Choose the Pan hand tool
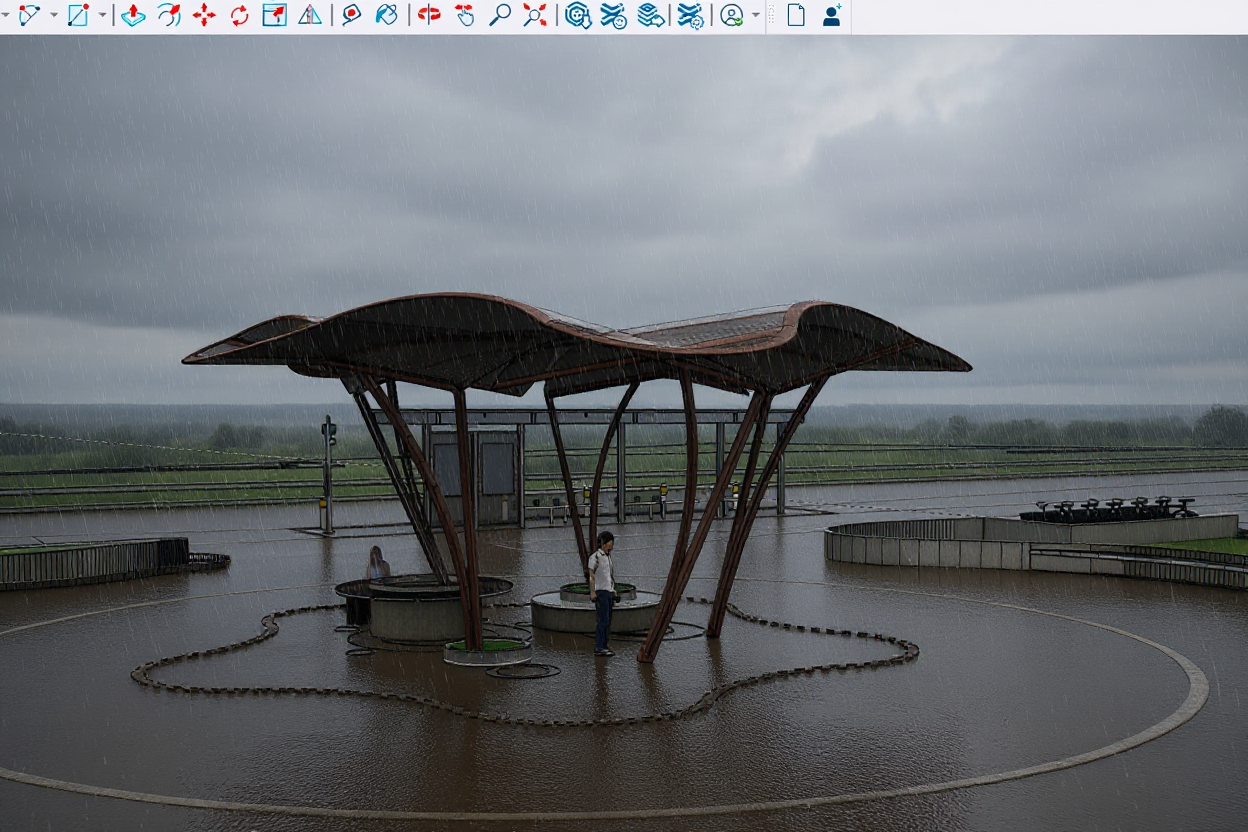The height and width of the screenshot is (832, 1248). [464, 15]
